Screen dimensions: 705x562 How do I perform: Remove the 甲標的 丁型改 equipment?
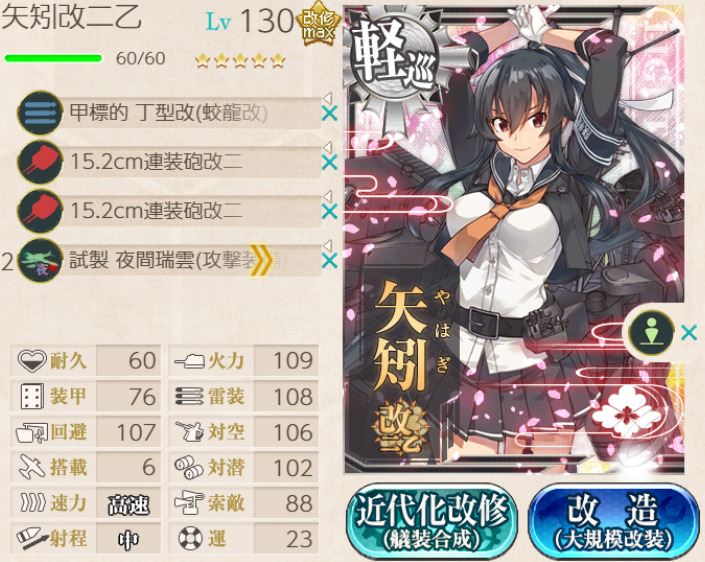[330, 114]
